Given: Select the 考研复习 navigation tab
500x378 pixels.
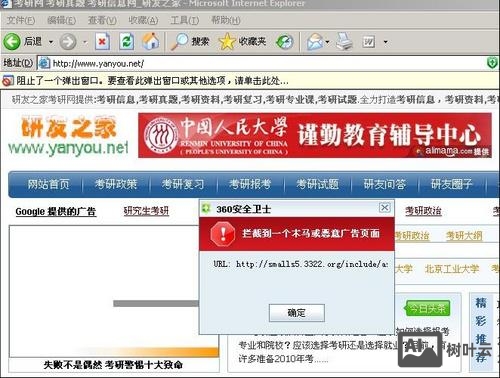Looking at the screenshot, I should pos(183,184).
